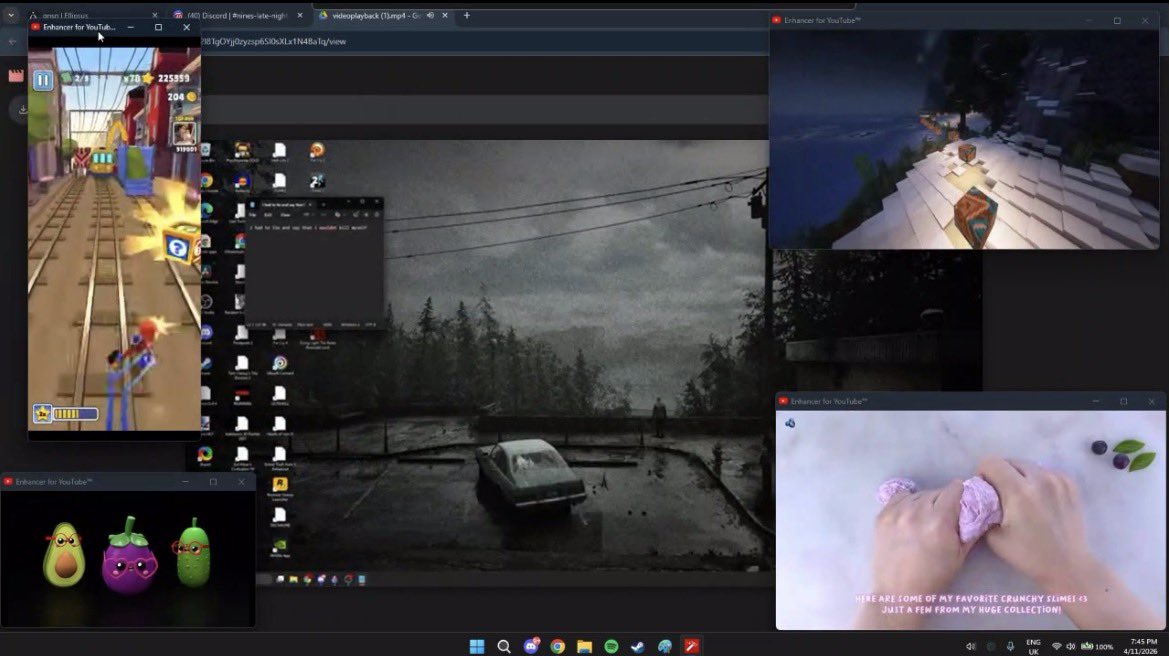The height and width of the screenshot is (656, 1170).
Task: Click the muted speaker icon left of microphone
Action: 971,646
